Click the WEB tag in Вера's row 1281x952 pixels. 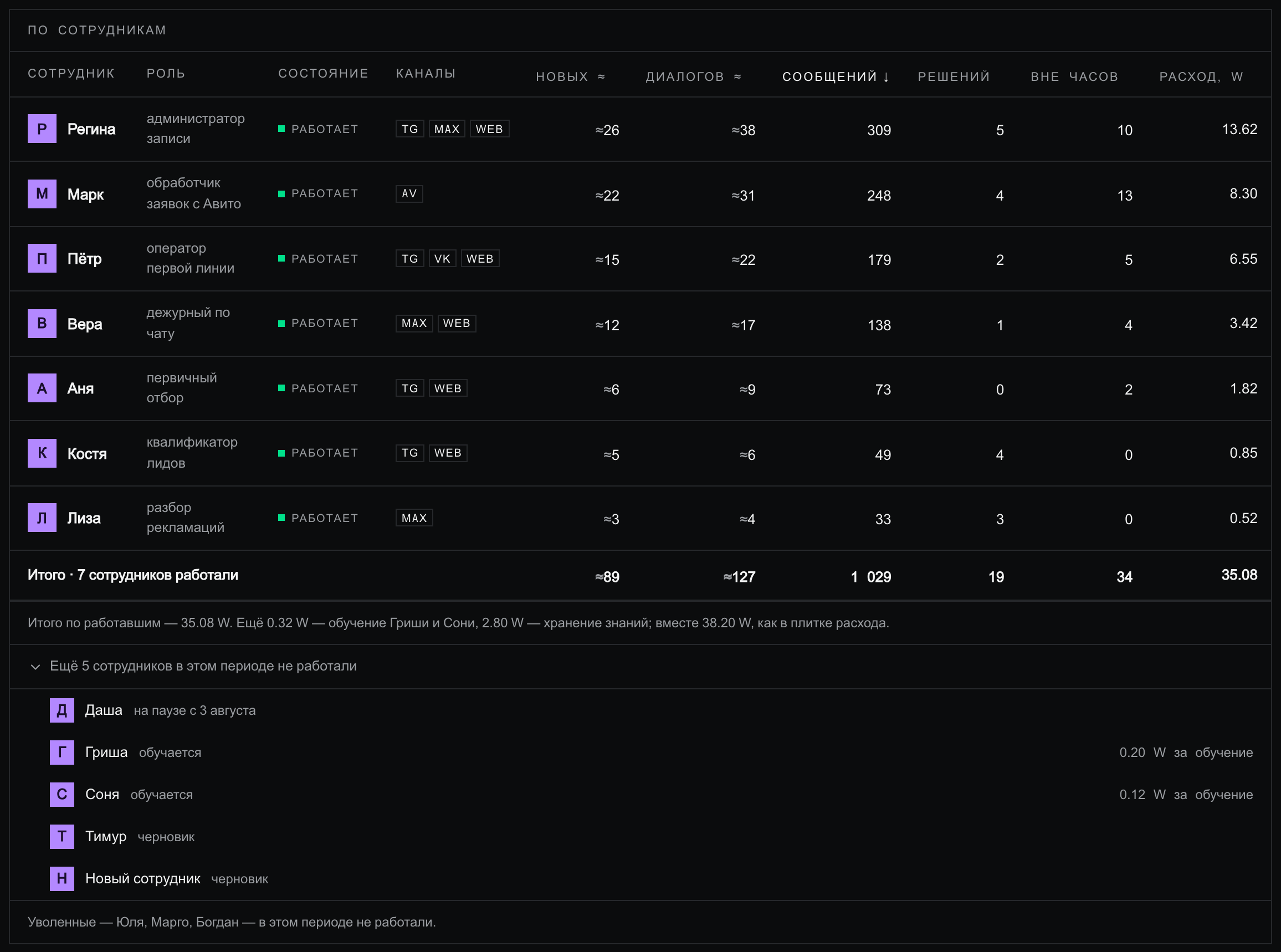pyautogui.click(x=457, y=323)
